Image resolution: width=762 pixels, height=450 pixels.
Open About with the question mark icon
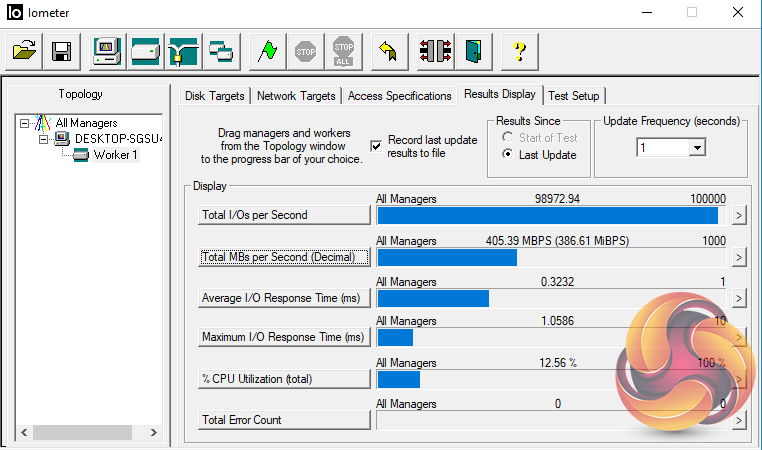click(x=519, y=50)
